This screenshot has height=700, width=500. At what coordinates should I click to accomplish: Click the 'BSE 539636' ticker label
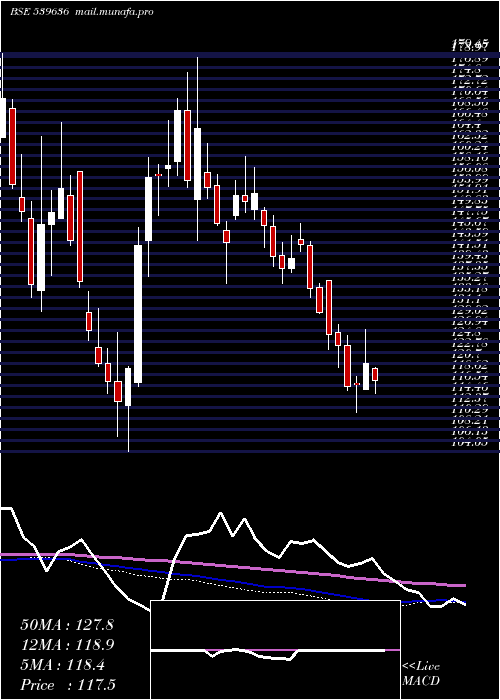tap(39, 12)
